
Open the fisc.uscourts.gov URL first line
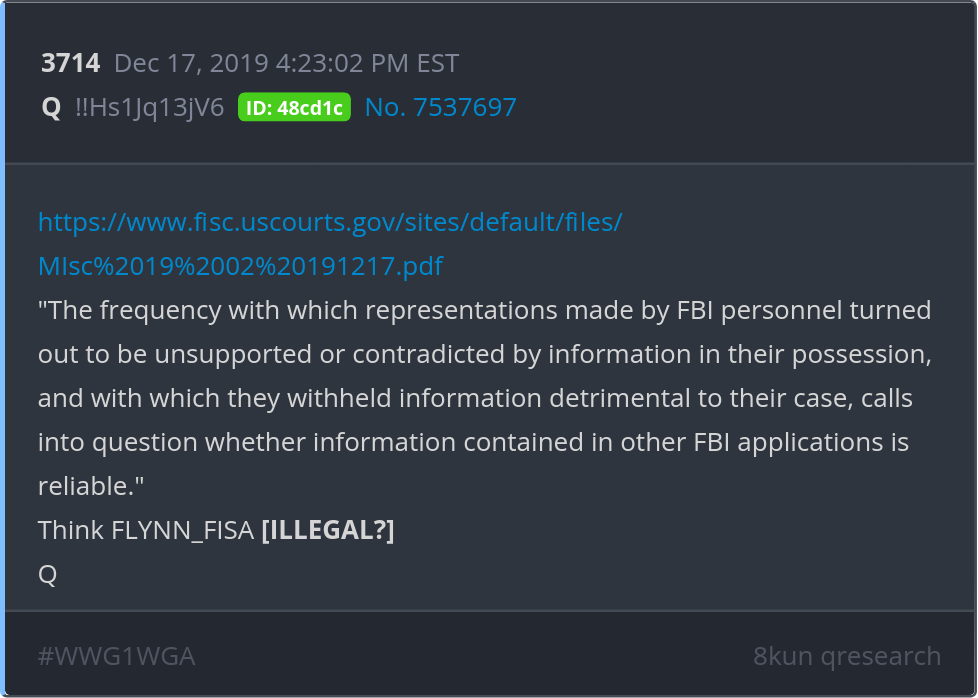(329, 222)
